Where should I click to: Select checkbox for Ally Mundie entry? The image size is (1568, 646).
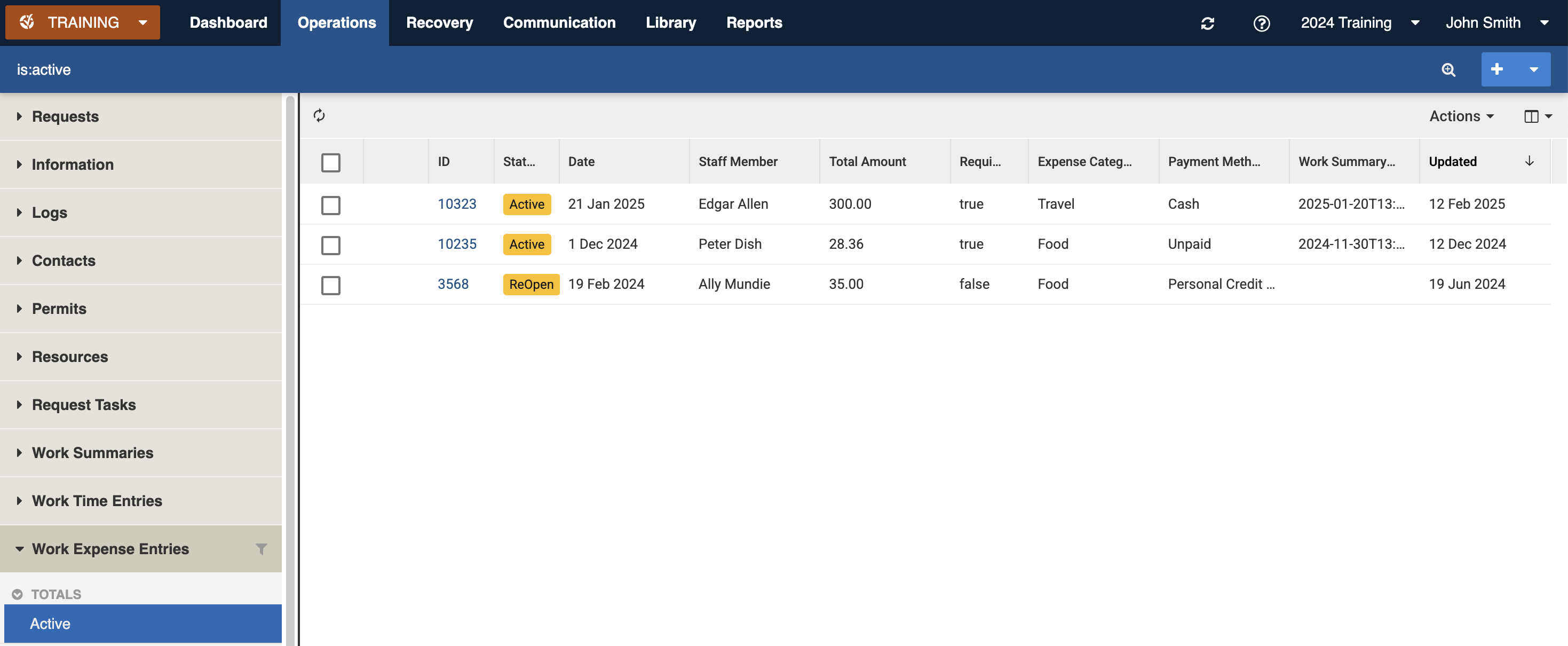(330, 285)
